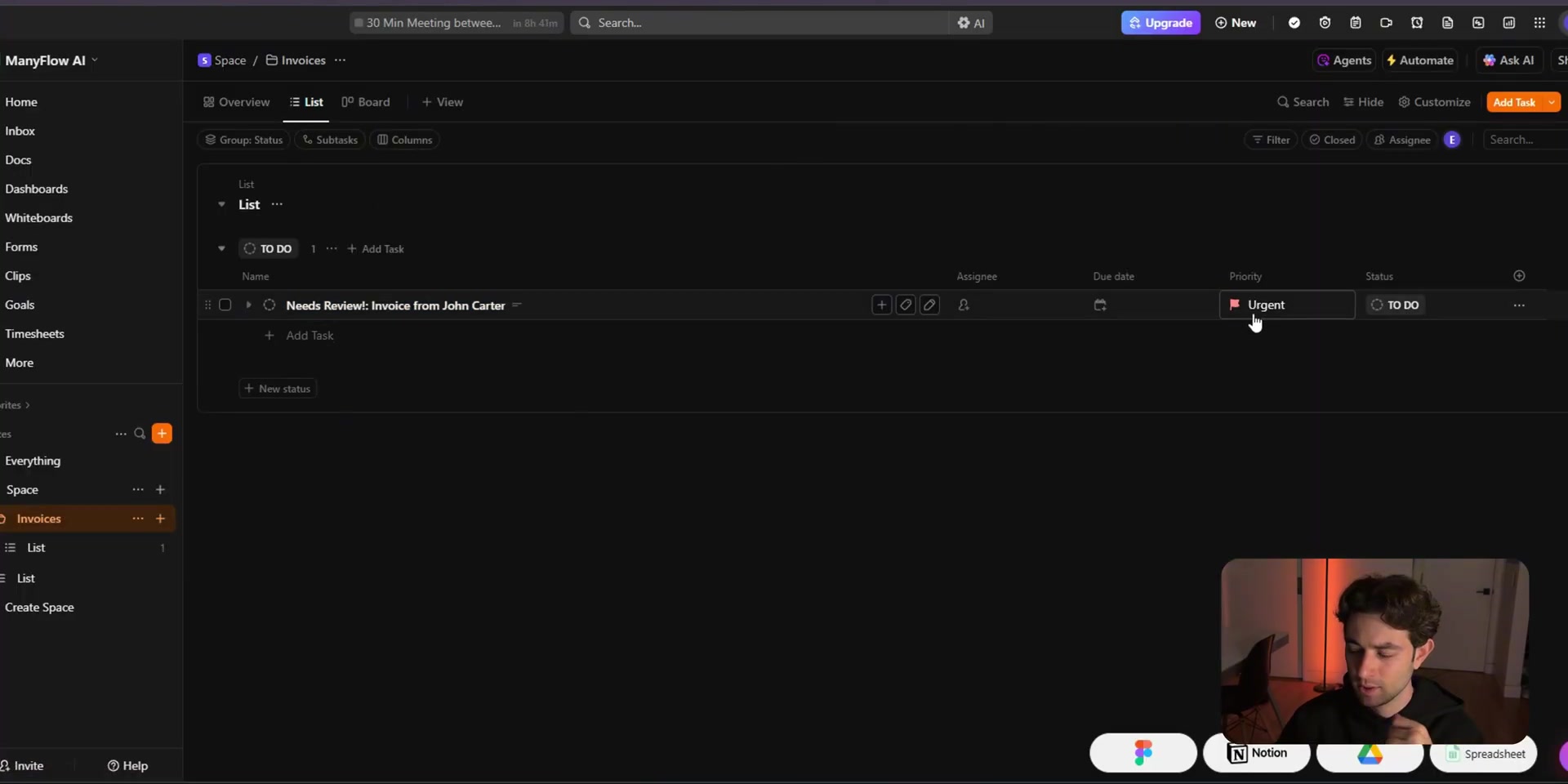Image resolution: width=1568 pixels, height=784 pixels.
Task: Open the more options dots next to Space
Action: pos(138,490)
